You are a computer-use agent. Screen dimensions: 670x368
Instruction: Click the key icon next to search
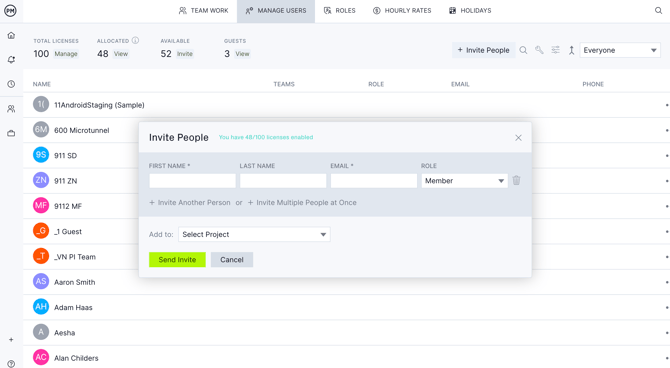click(x=539, y=50)
